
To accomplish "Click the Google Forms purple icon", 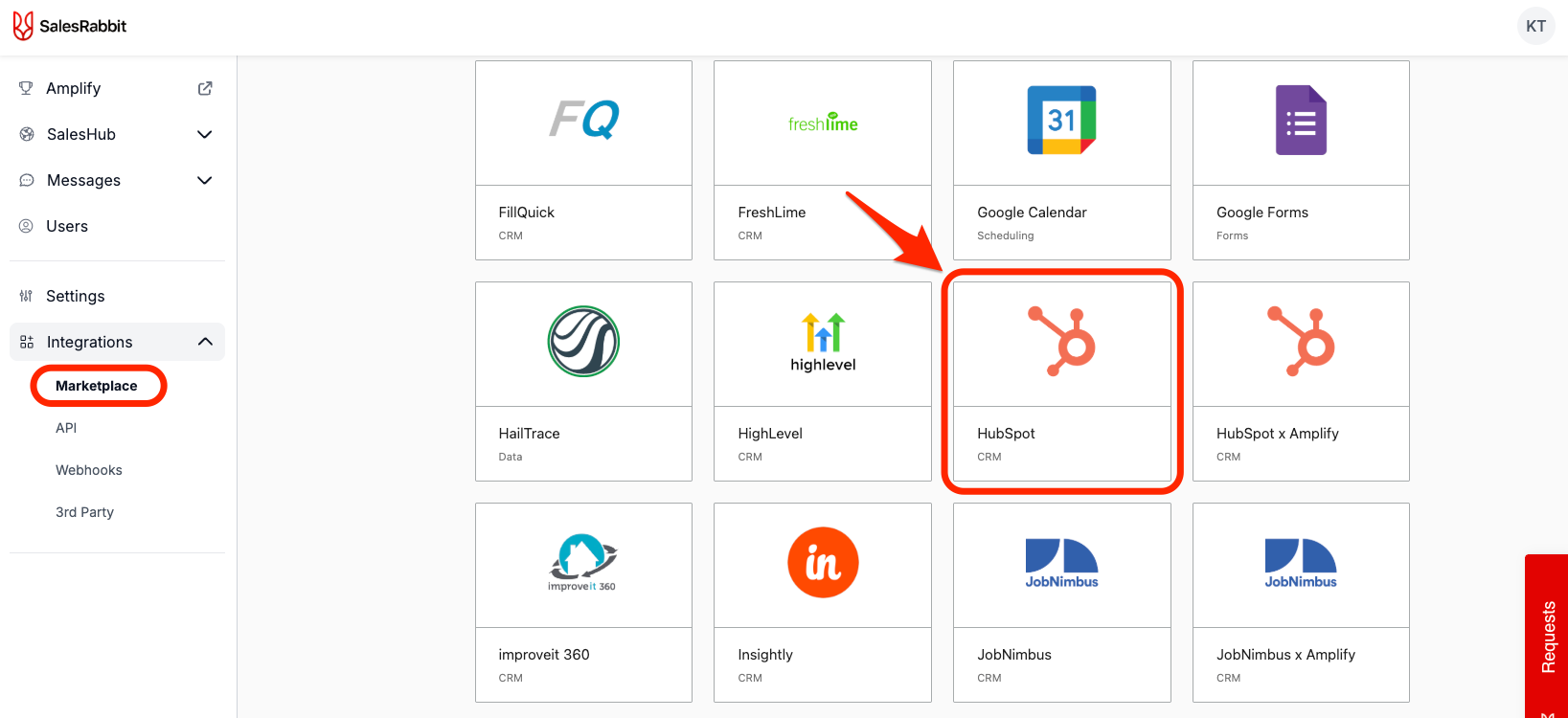I will pyautogui.click(x=1301, y=121).
